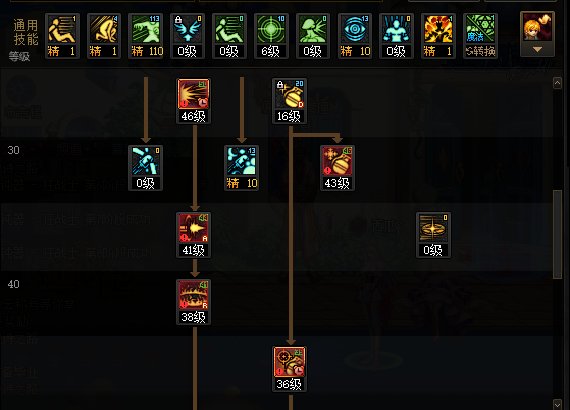The width and height of the screenshot is (570, 410).
Task: Select the blue eye general skill
Action: pos(355,36)
